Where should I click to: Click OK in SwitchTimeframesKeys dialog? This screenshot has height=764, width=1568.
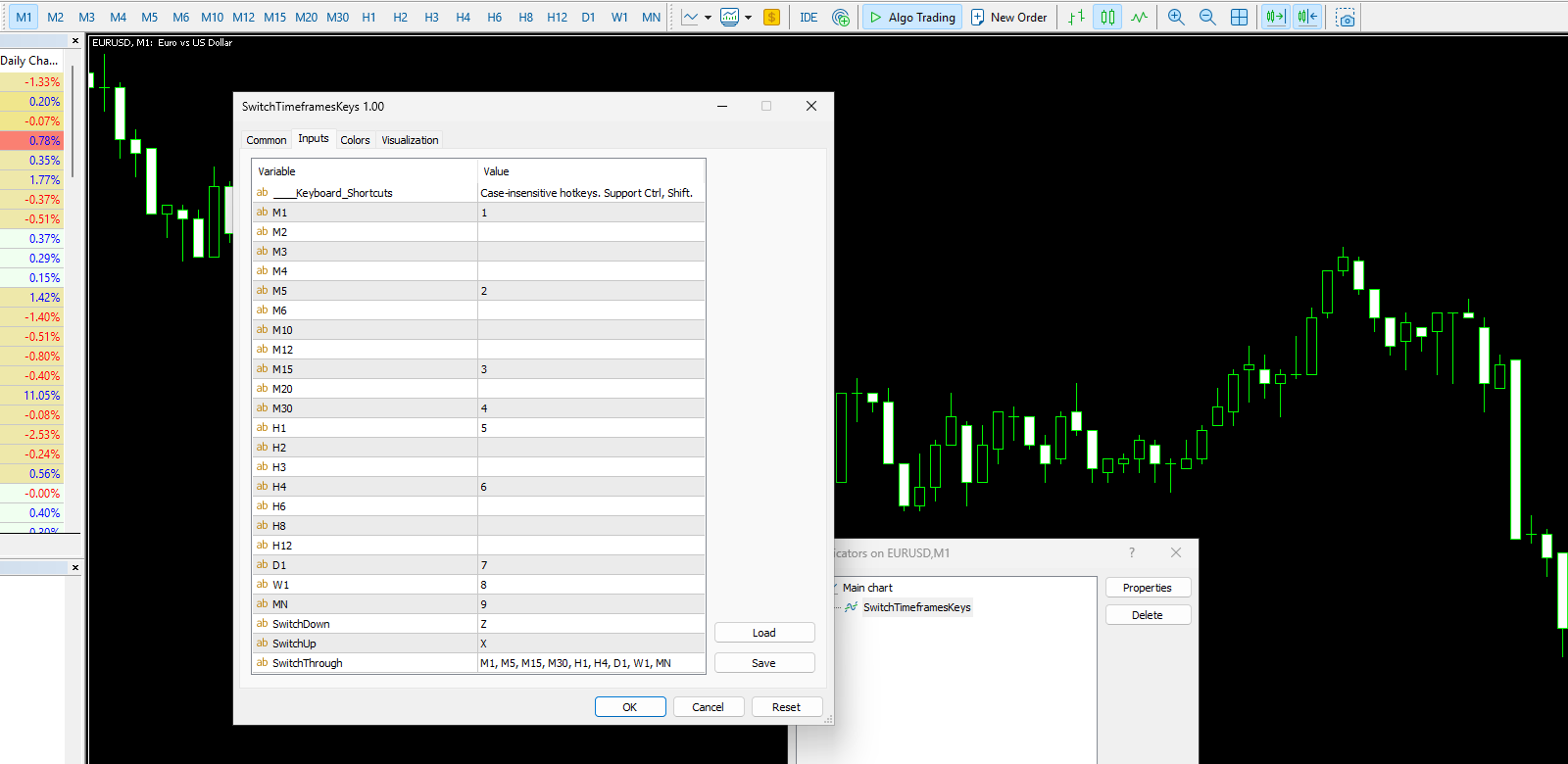[630, 707]
